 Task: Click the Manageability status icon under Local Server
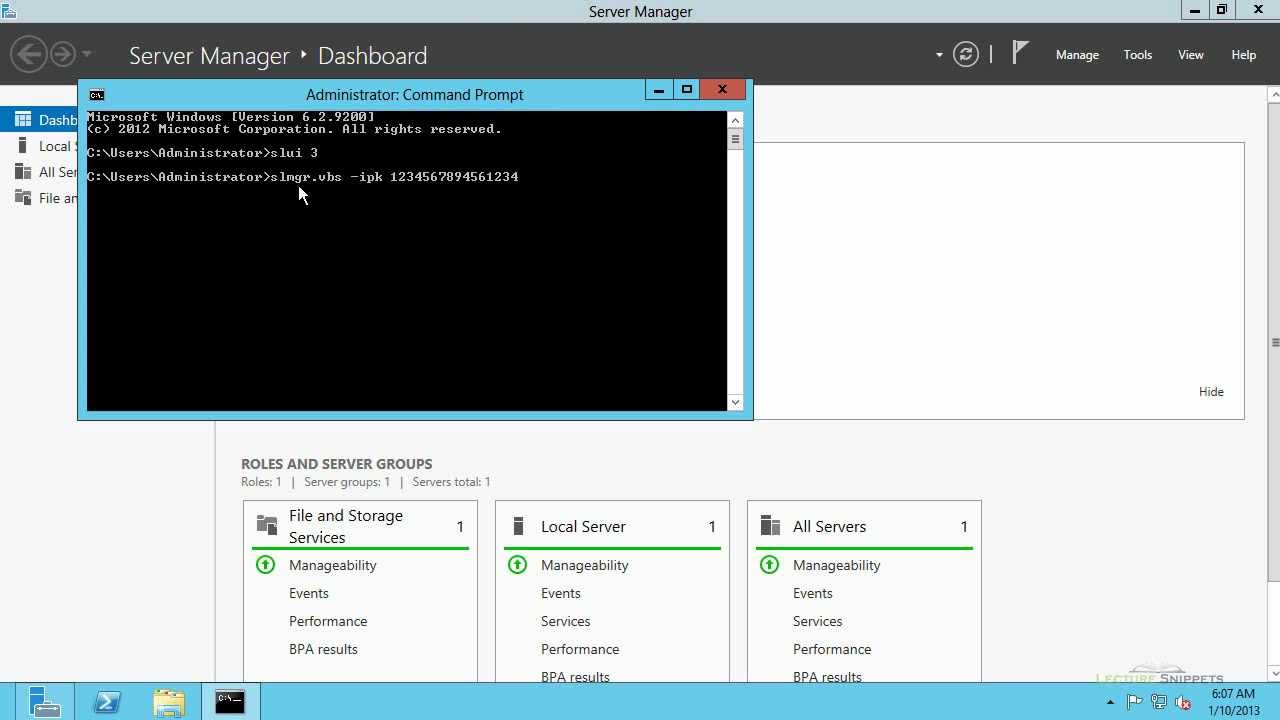(x=517, y=565)
